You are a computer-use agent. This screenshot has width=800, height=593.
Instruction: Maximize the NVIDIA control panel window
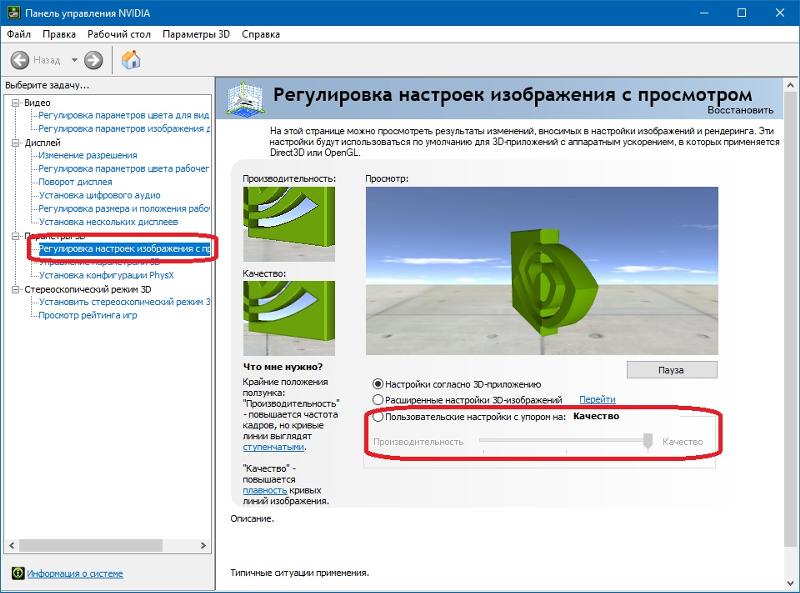(x=742, y=13)
